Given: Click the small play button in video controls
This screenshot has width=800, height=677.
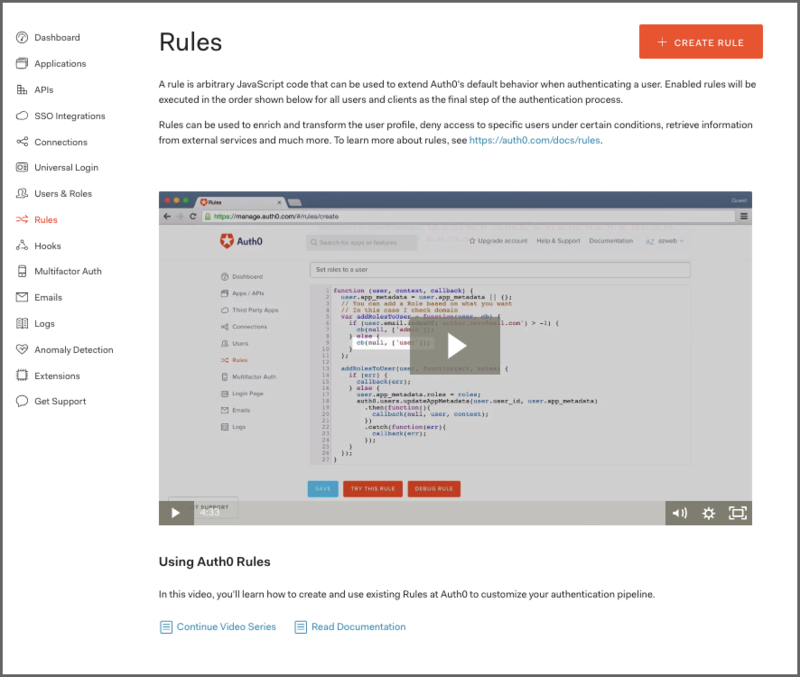Looking at the screenshot, I should pyautogui.click(x=176, y=513).
